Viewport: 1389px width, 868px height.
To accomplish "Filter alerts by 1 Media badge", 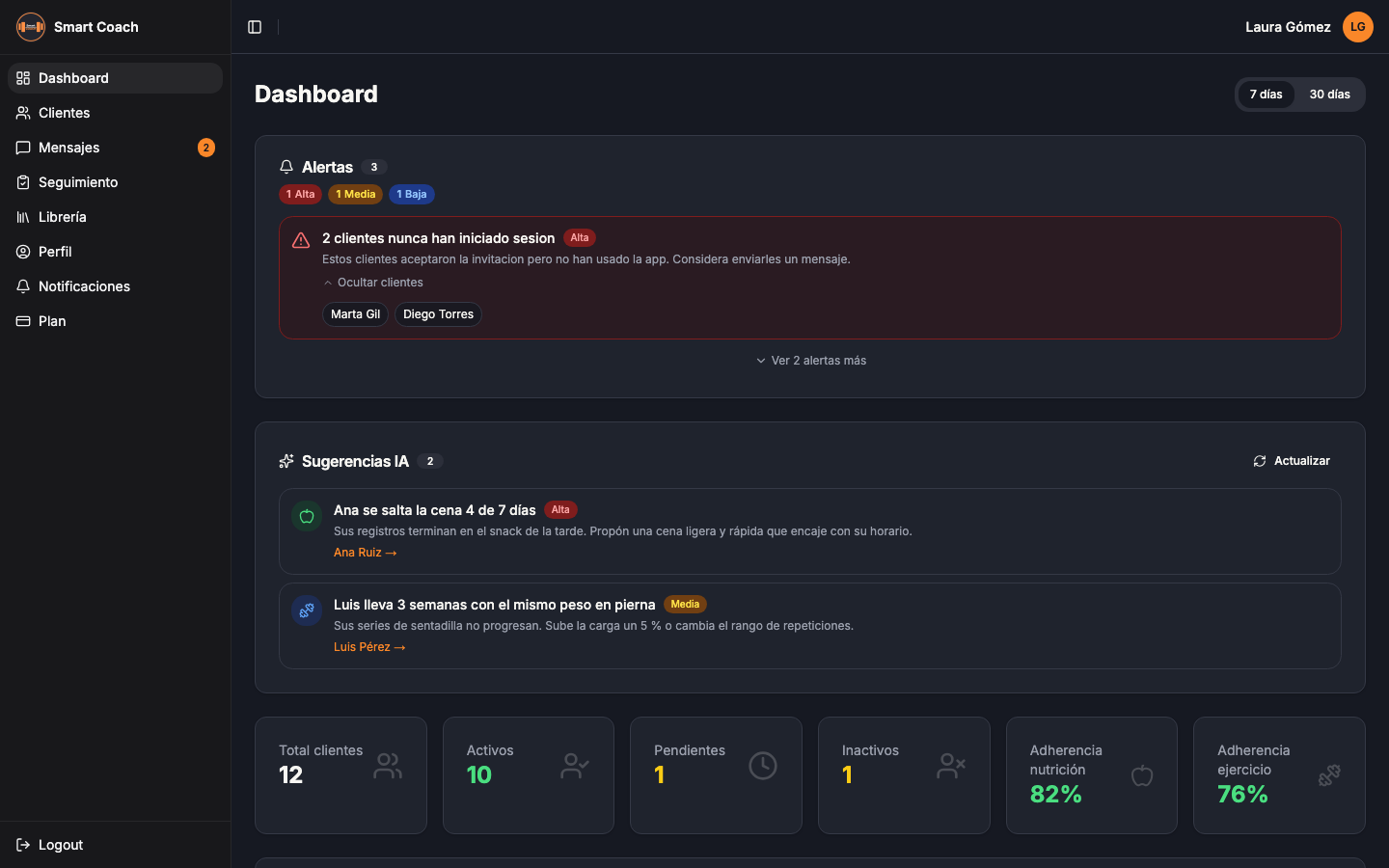I will point(356,194).
